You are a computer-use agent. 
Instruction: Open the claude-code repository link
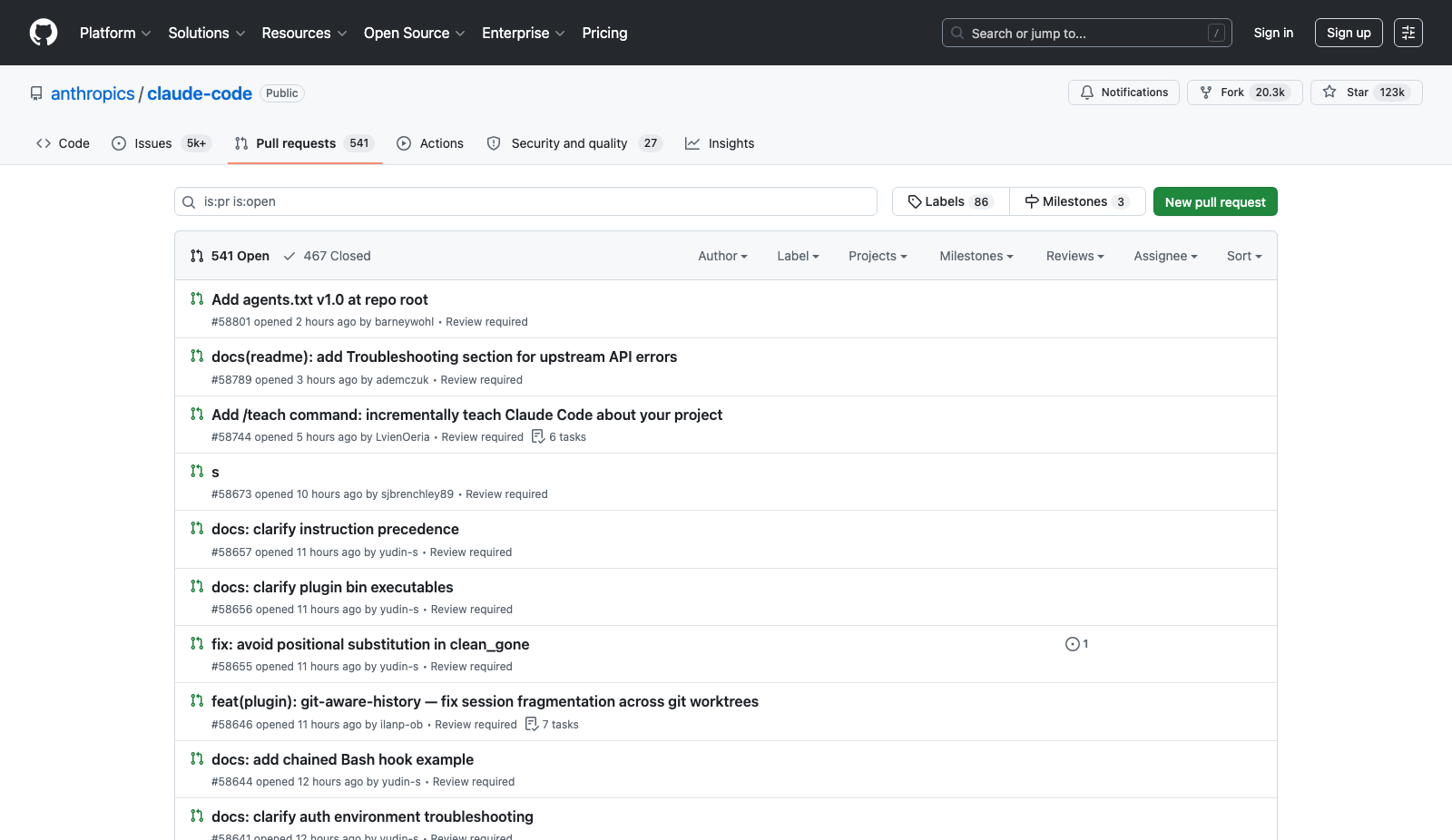tap(200, 93)
